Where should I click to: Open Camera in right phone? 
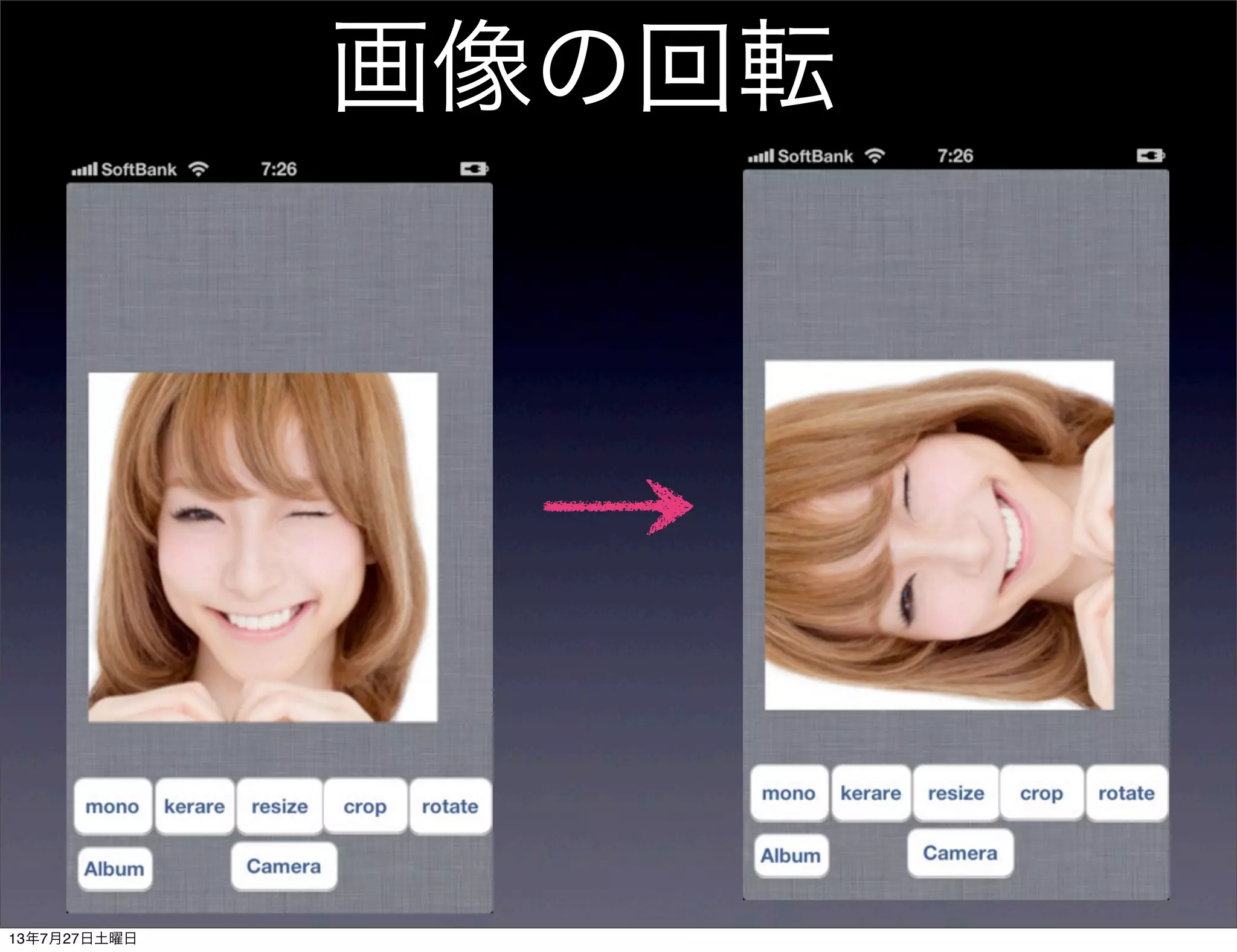[x=960, y=853]
